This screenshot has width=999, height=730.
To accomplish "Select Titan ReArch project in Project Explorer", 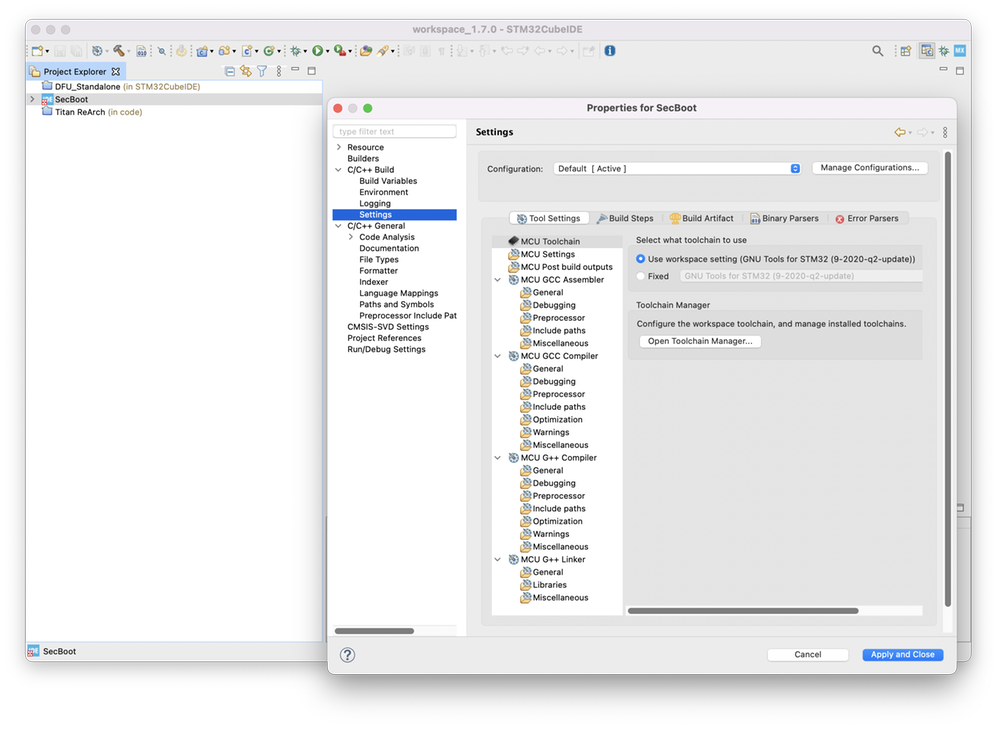I will (92, 112).
